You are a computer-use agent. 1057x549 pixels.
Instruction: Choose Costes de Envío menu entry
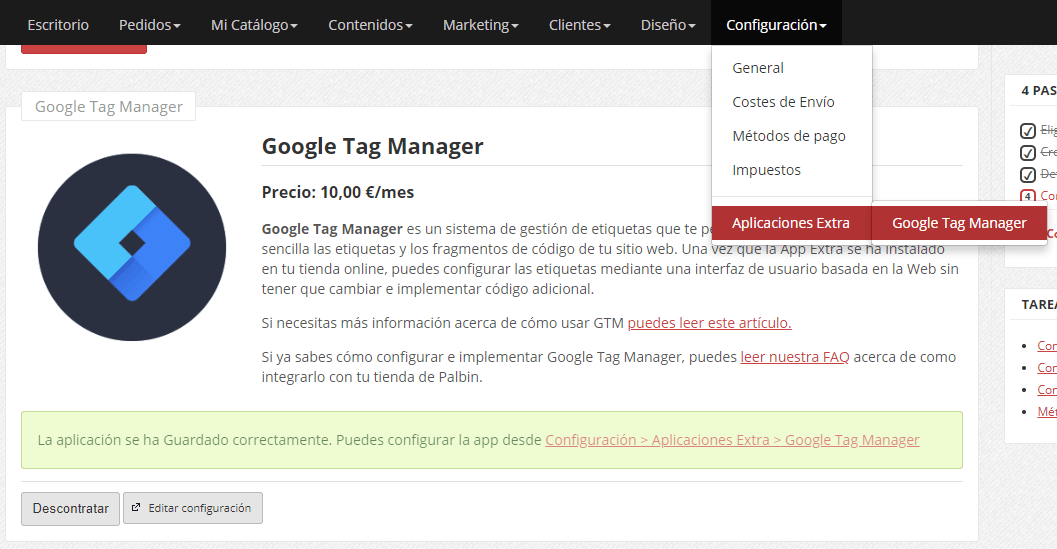click(x=783, y=102)
